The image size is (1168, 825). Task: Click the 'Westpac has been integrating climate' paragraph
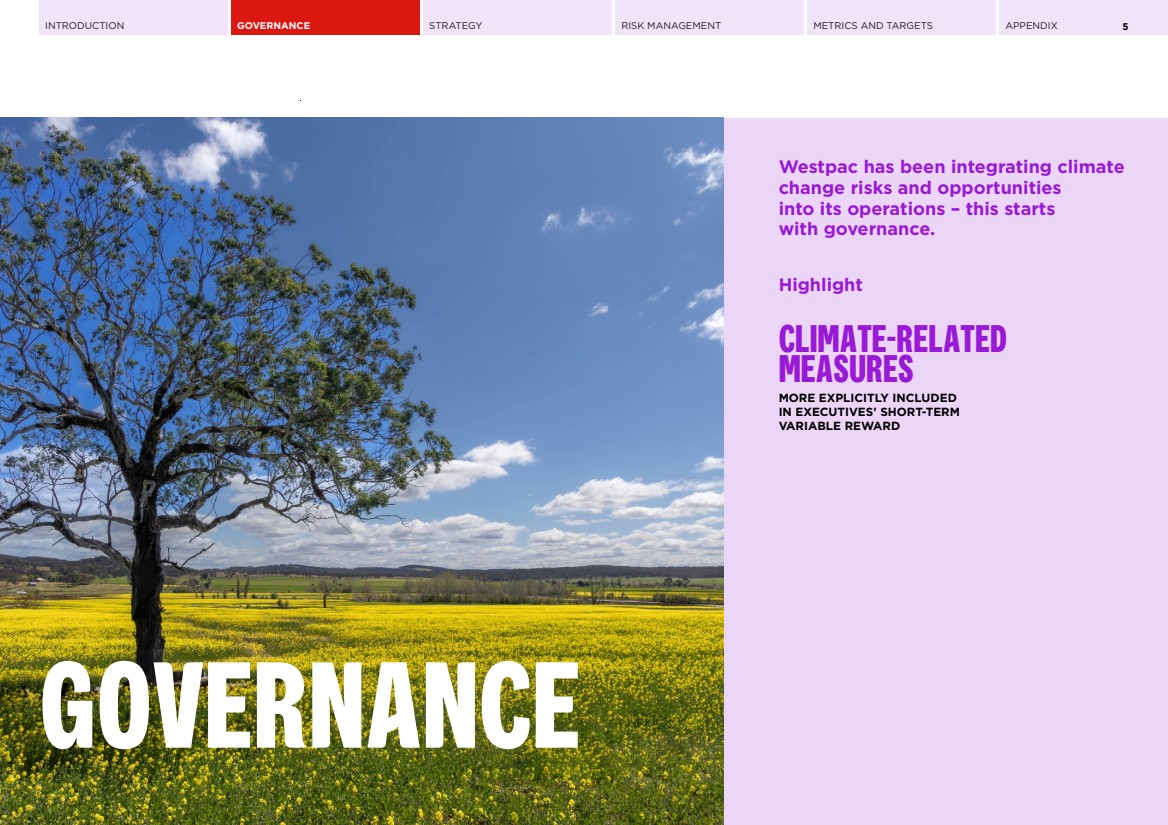click(x=951, y=198)
